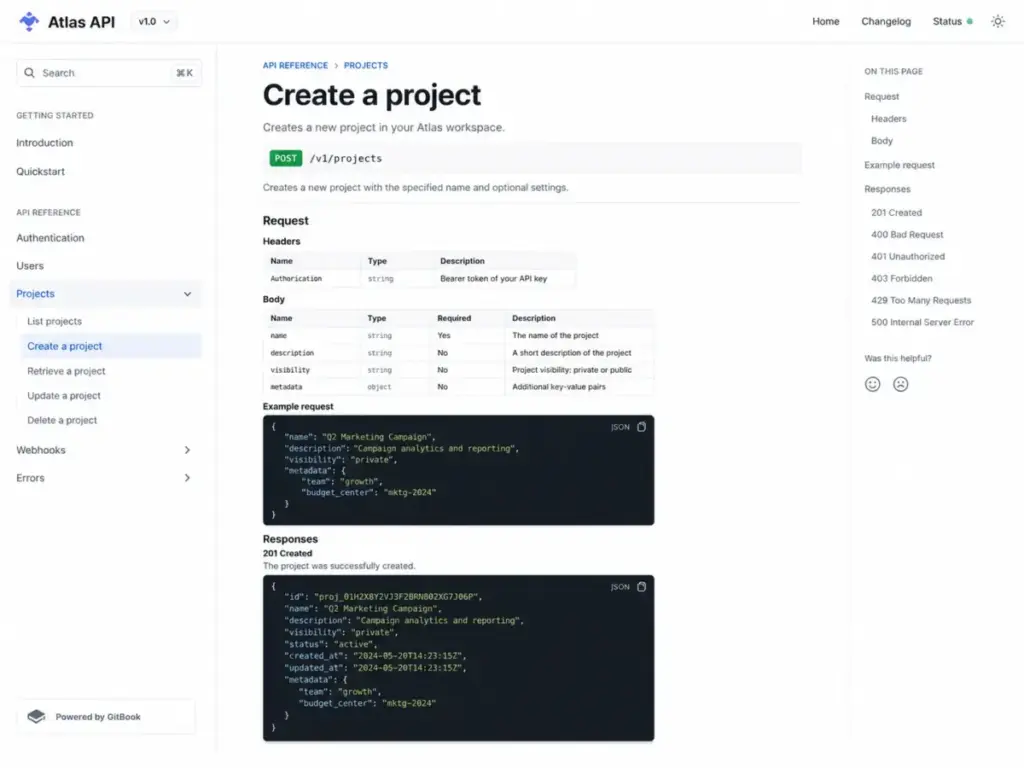Open List projects page

[54, 321]
